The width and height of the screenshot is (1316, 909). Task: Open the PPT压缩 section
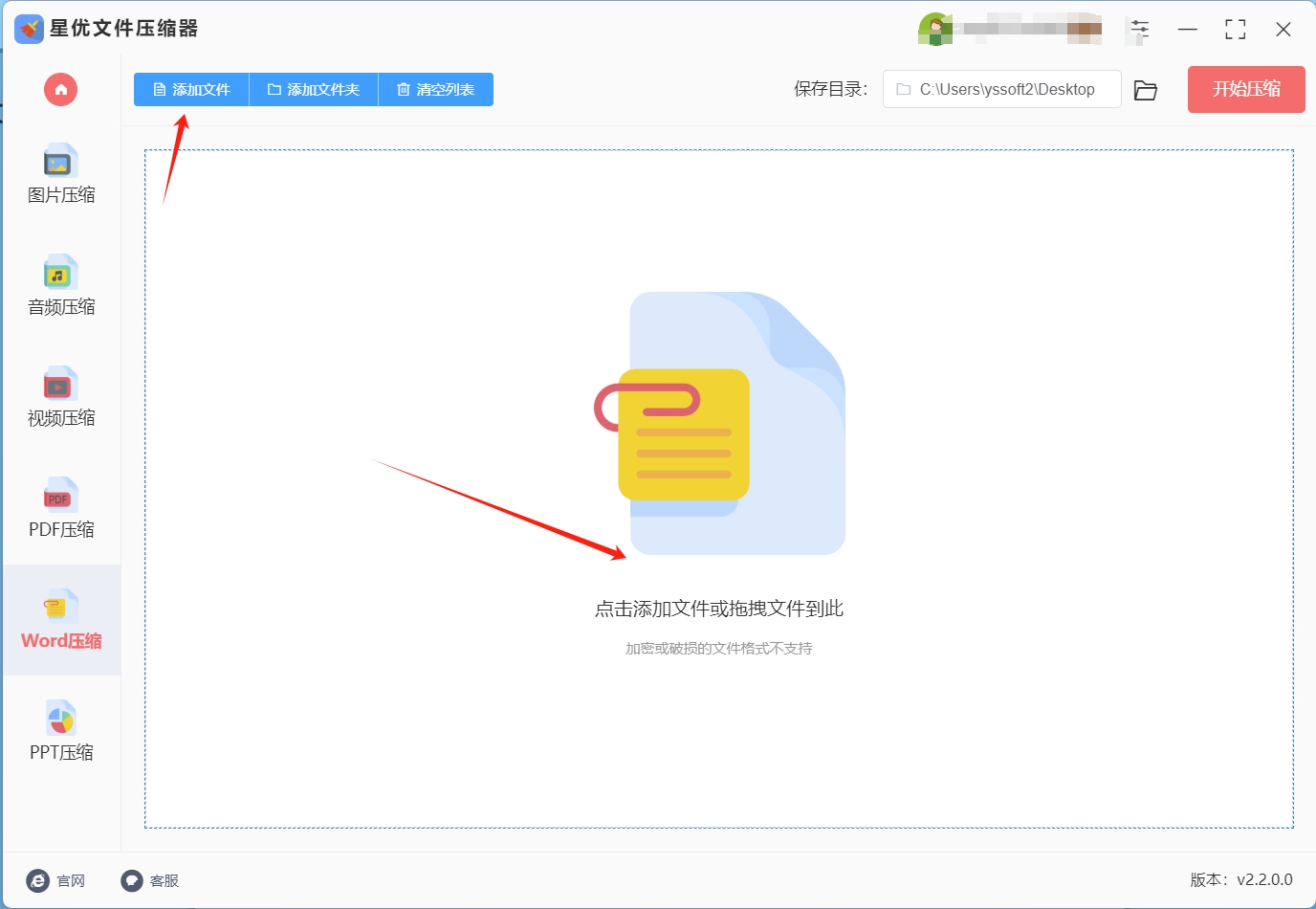pyautogui.click(x=61, y=731)
